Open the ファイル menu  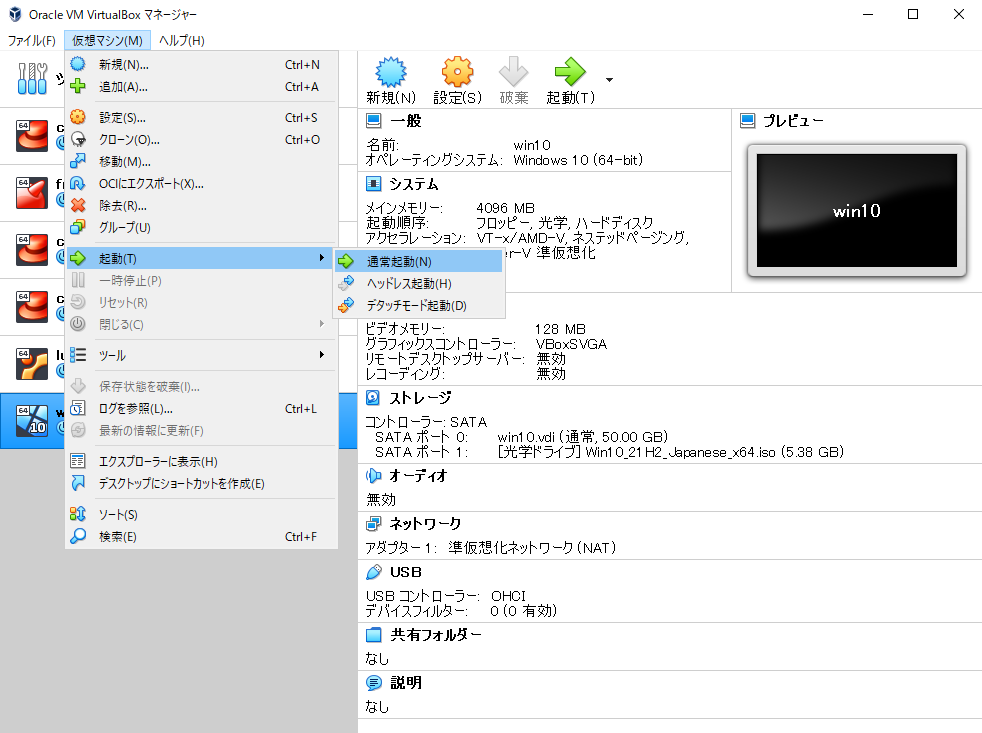(x=33, y=40)
